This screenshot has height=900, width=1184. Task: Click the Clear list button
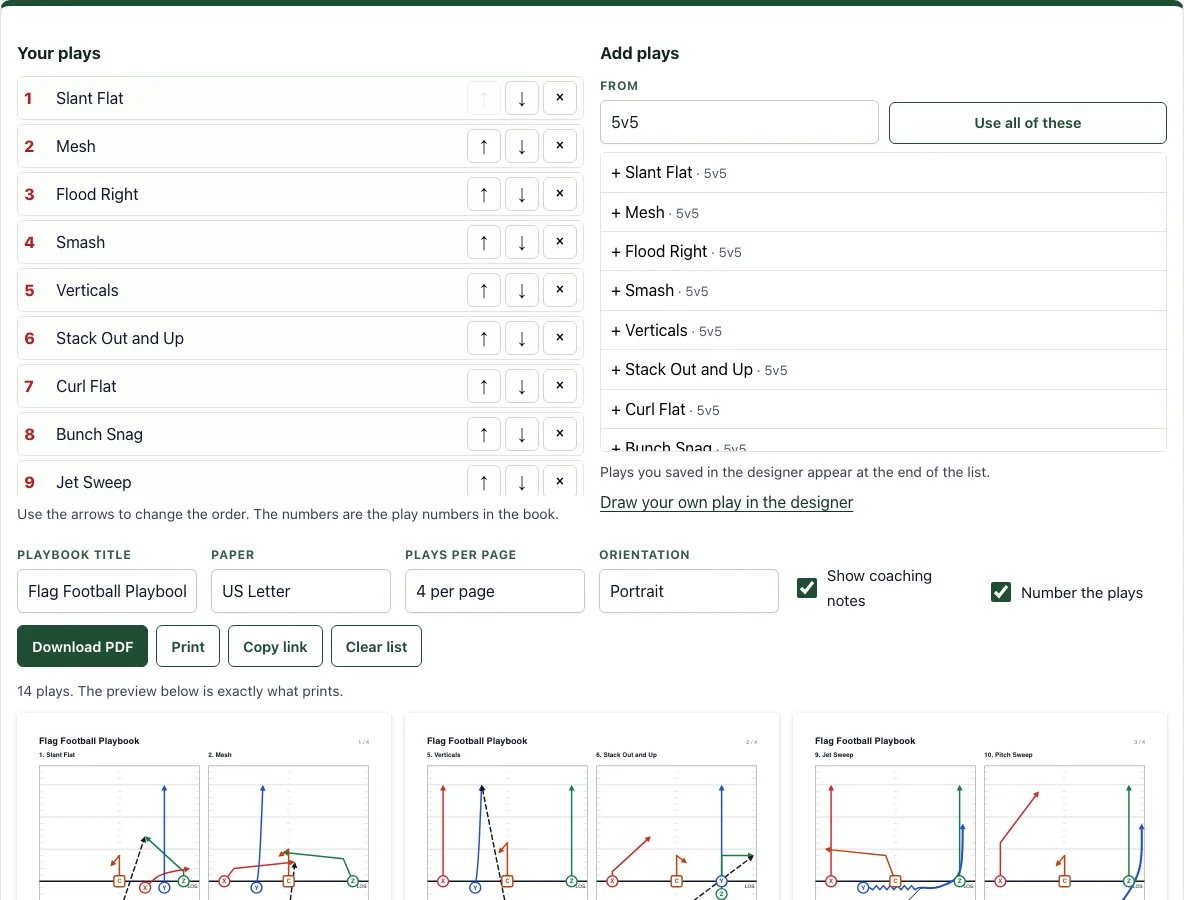coord(376,646)
